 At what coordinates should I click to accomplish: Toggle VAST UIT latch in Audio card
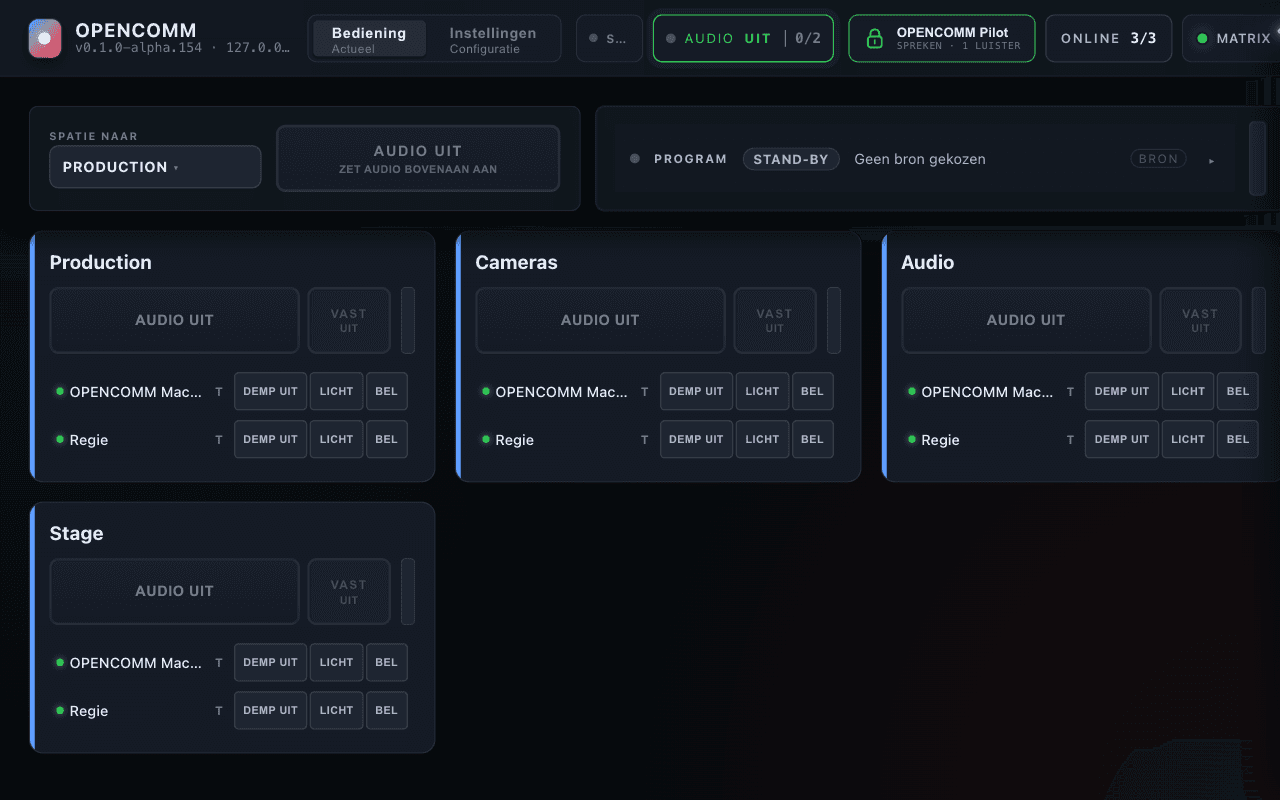click(x=1200, y=320)
